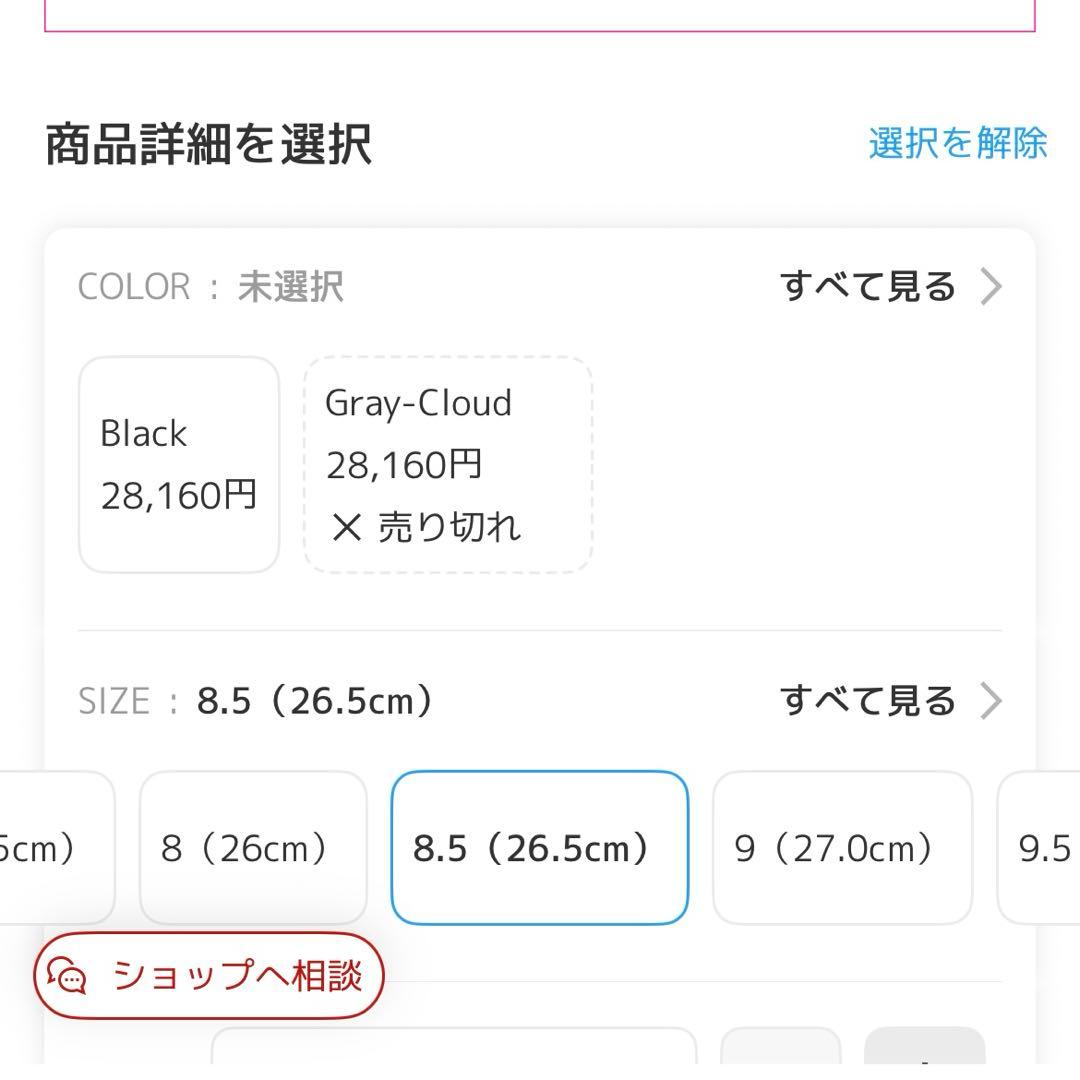Select size 8.5（26.5cm）
The width and height of the screenshot is (1080, 1080).
point(540,847)
